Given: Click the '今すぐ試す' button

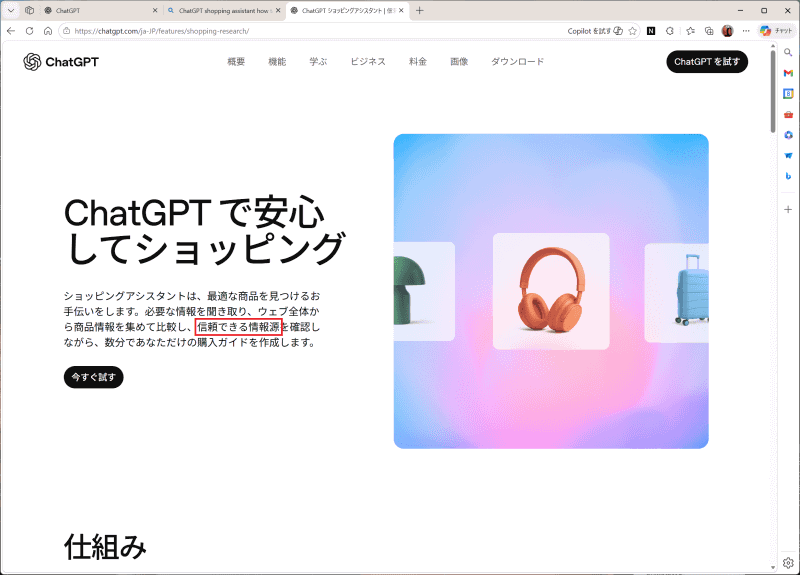Looking at the screenshot, I should 93,377.
